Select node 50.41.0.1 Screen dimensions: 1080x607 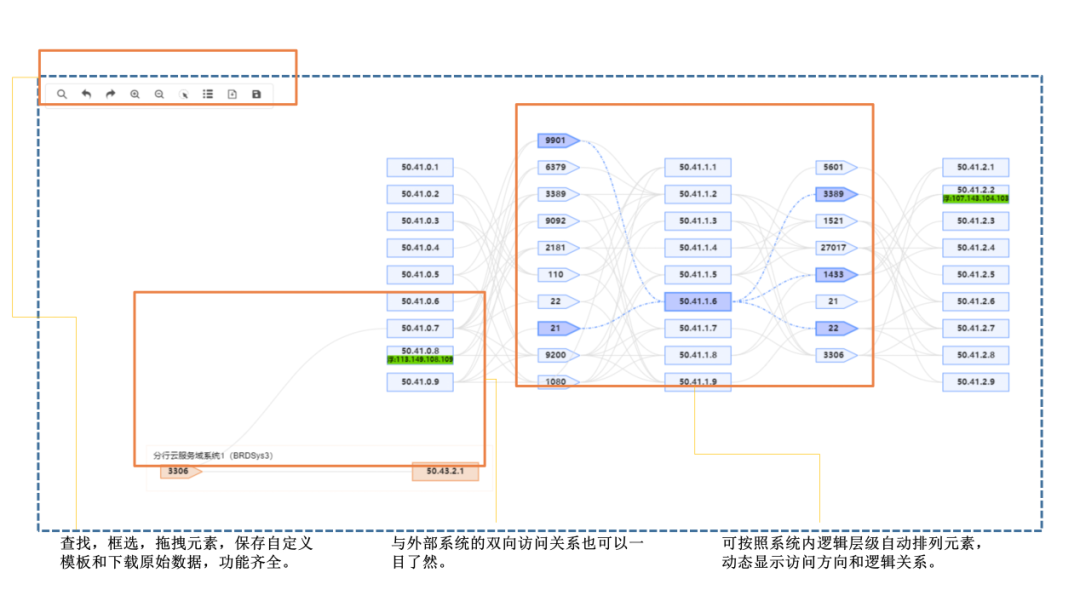[420, 167]
